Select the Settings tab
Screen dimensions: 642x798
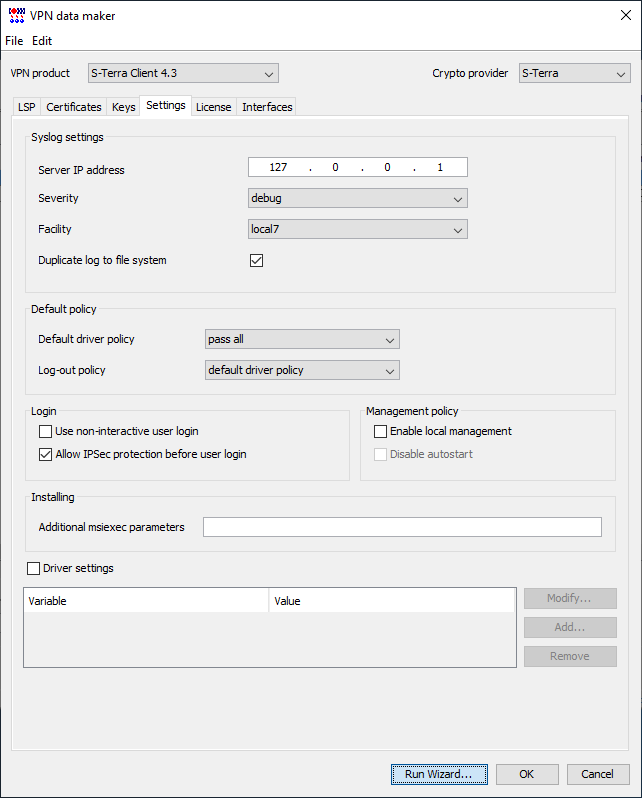click(166, 105)
